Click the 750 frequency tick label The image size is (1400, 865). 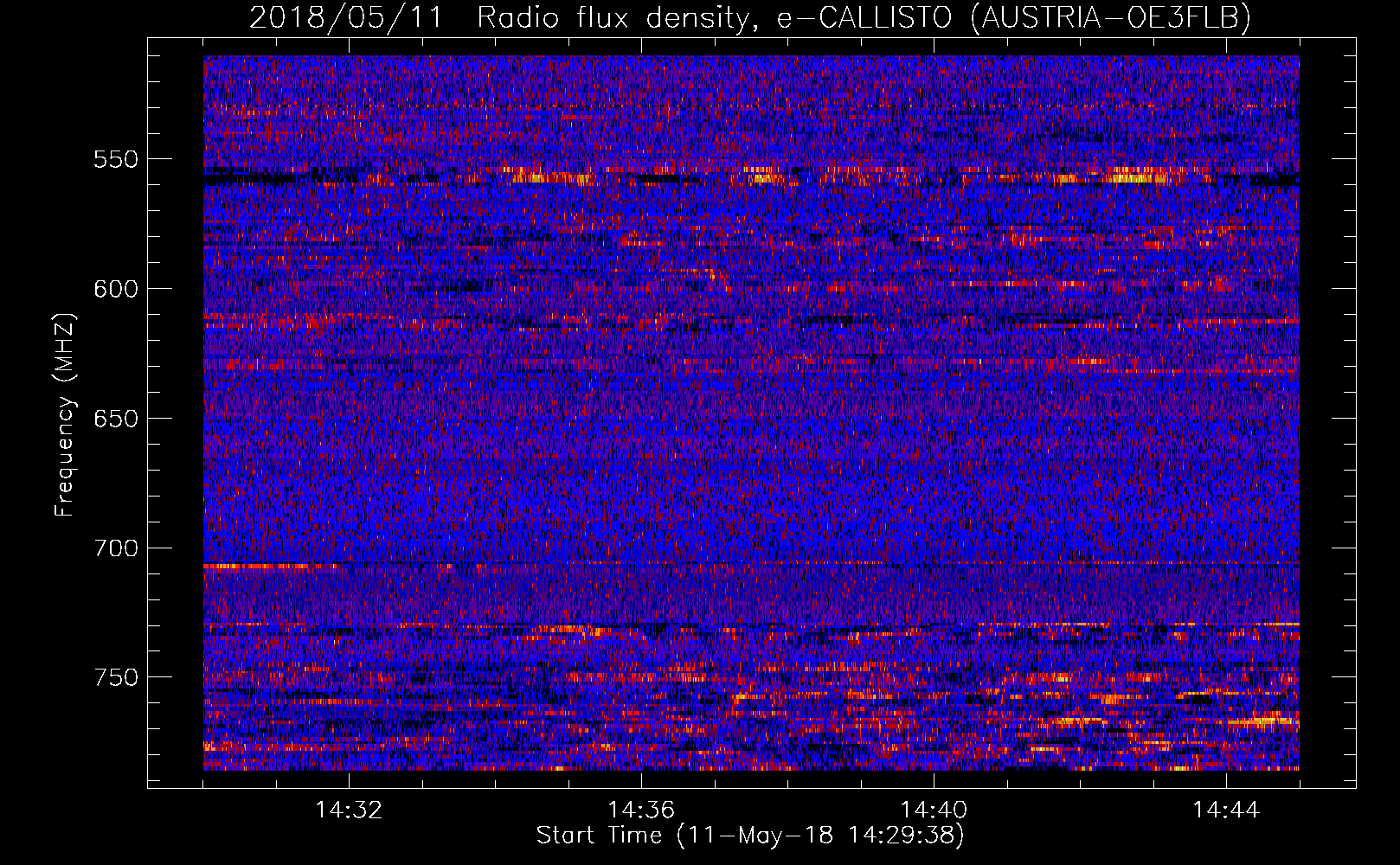[x=115, y=677]
